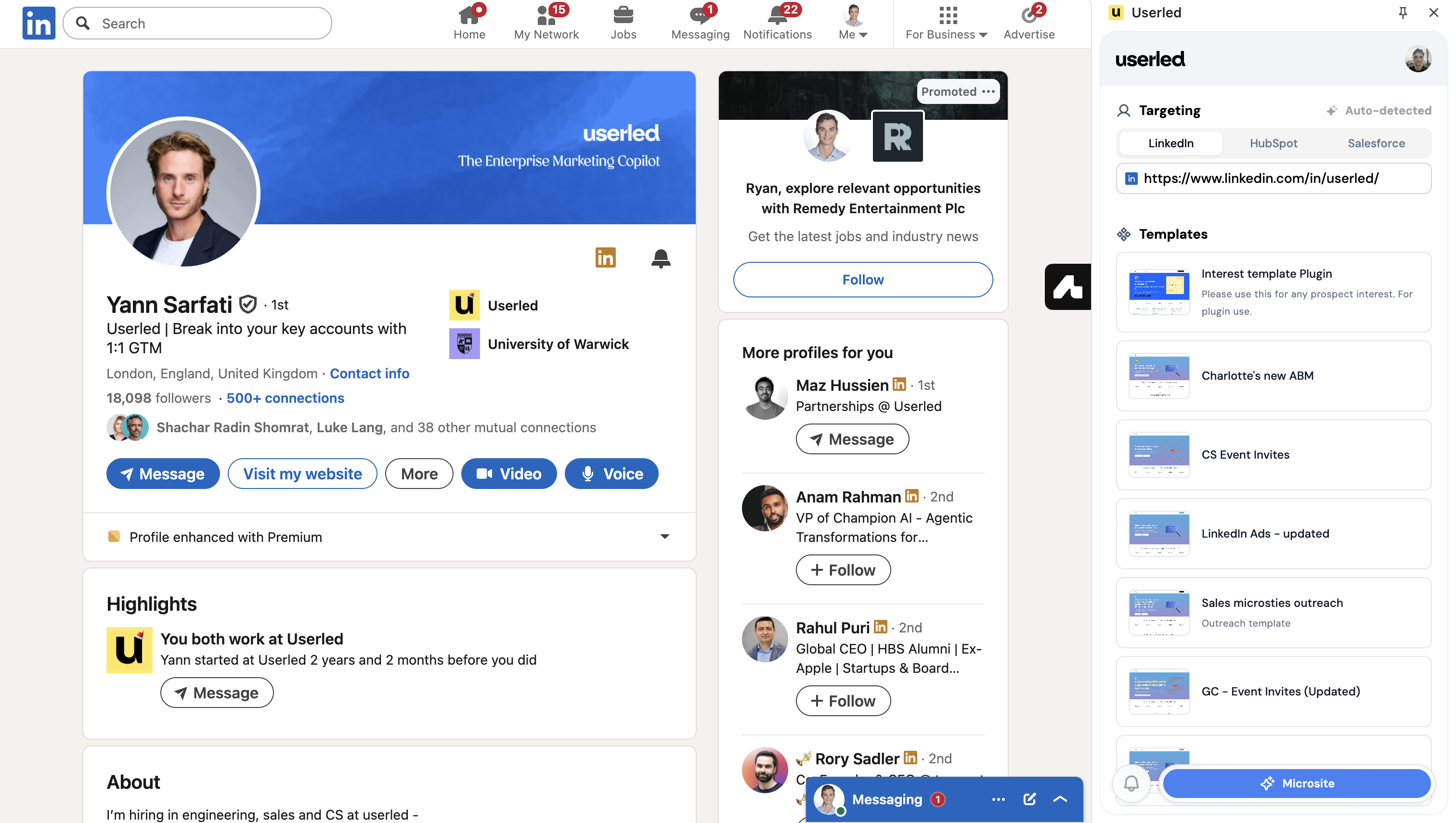Compose a new message icon in Messaging bar
1456x823 pixels.
[x=1028, y=799]
